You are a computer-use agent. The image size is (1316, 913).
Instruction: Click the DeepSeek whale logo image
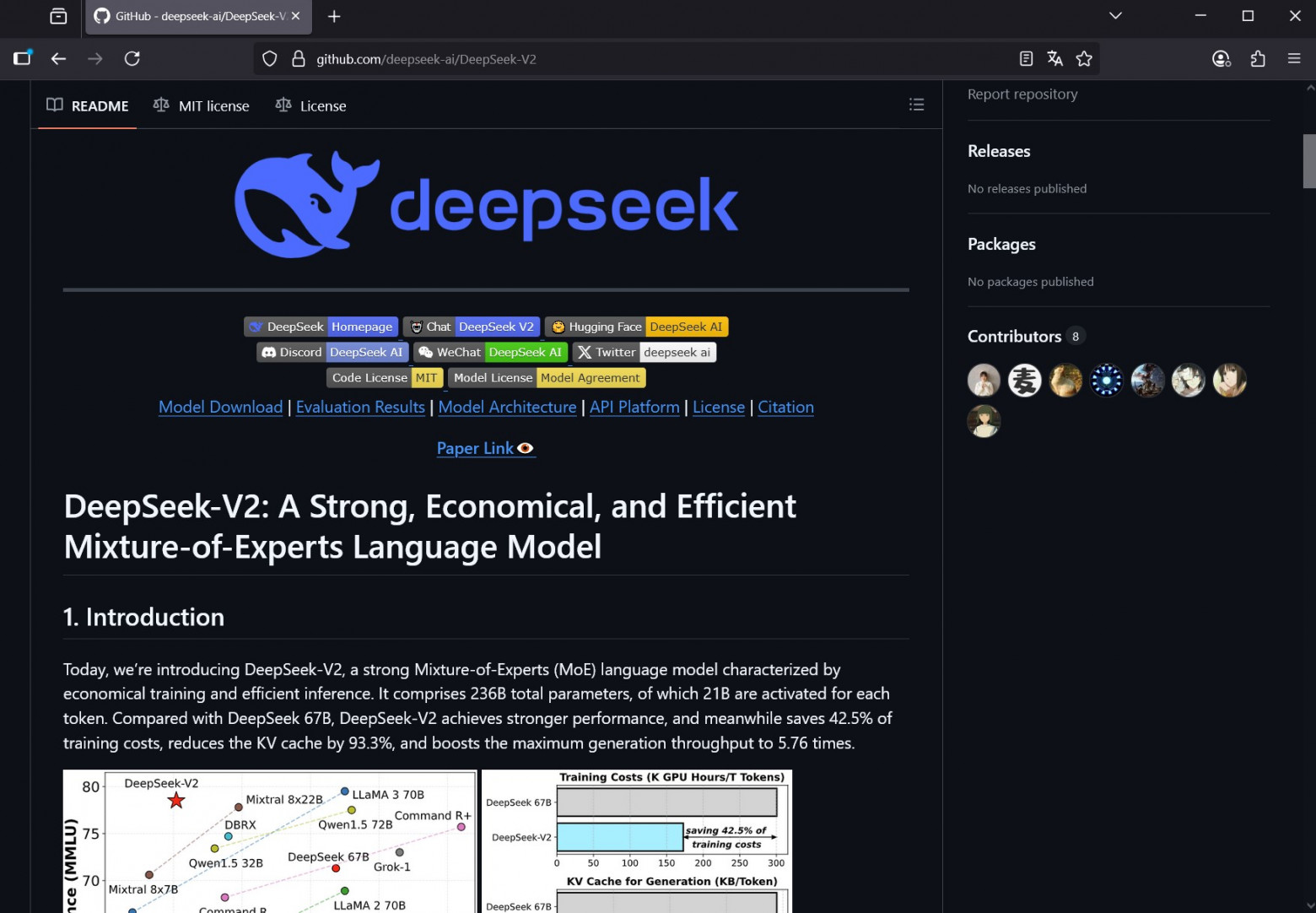486,205
